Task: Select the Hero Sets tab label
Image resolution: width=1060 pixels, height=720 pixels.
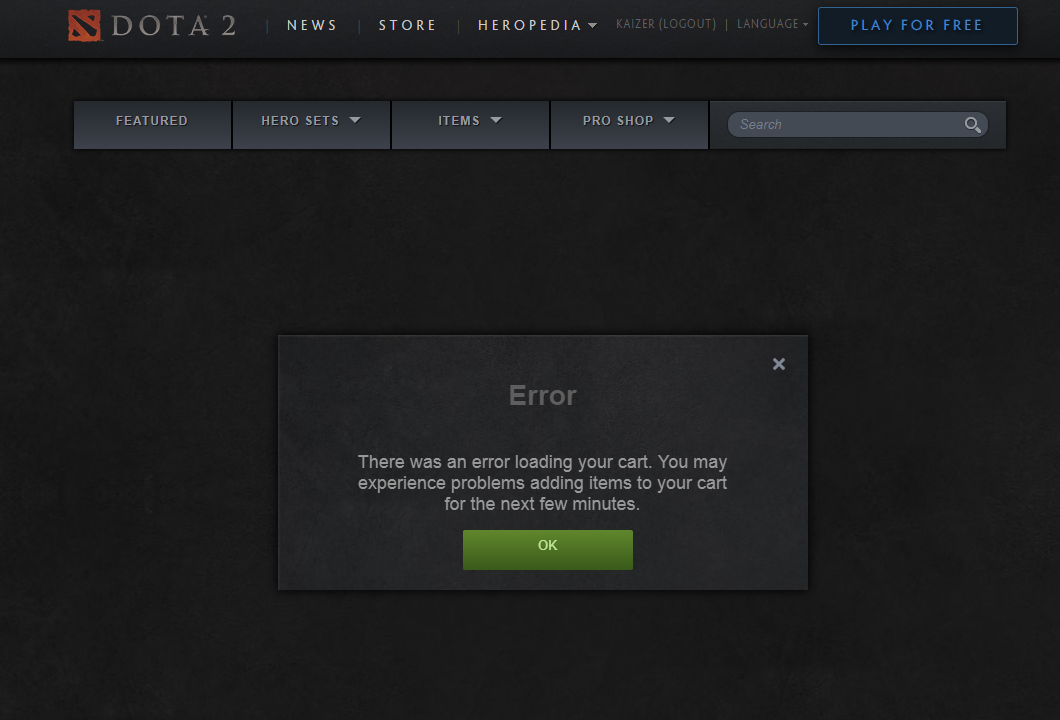Action: tap(300, 121)
